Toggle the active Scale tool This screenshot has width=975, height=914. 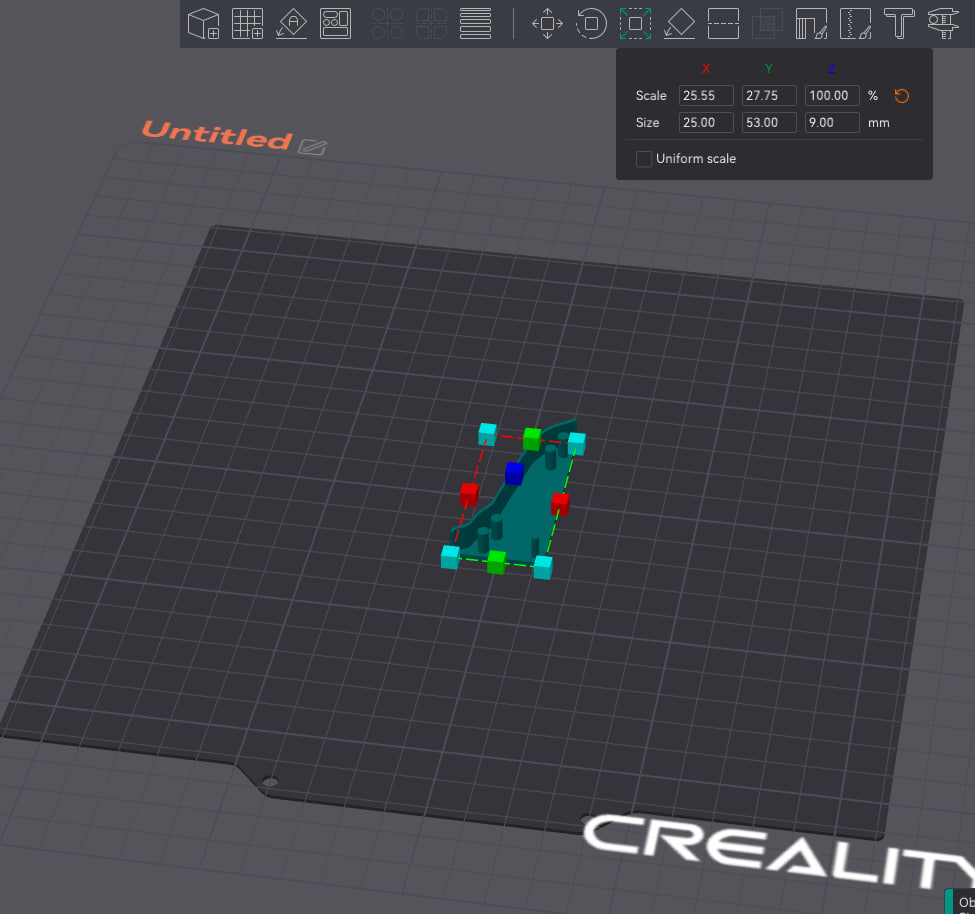click(635, 24)
